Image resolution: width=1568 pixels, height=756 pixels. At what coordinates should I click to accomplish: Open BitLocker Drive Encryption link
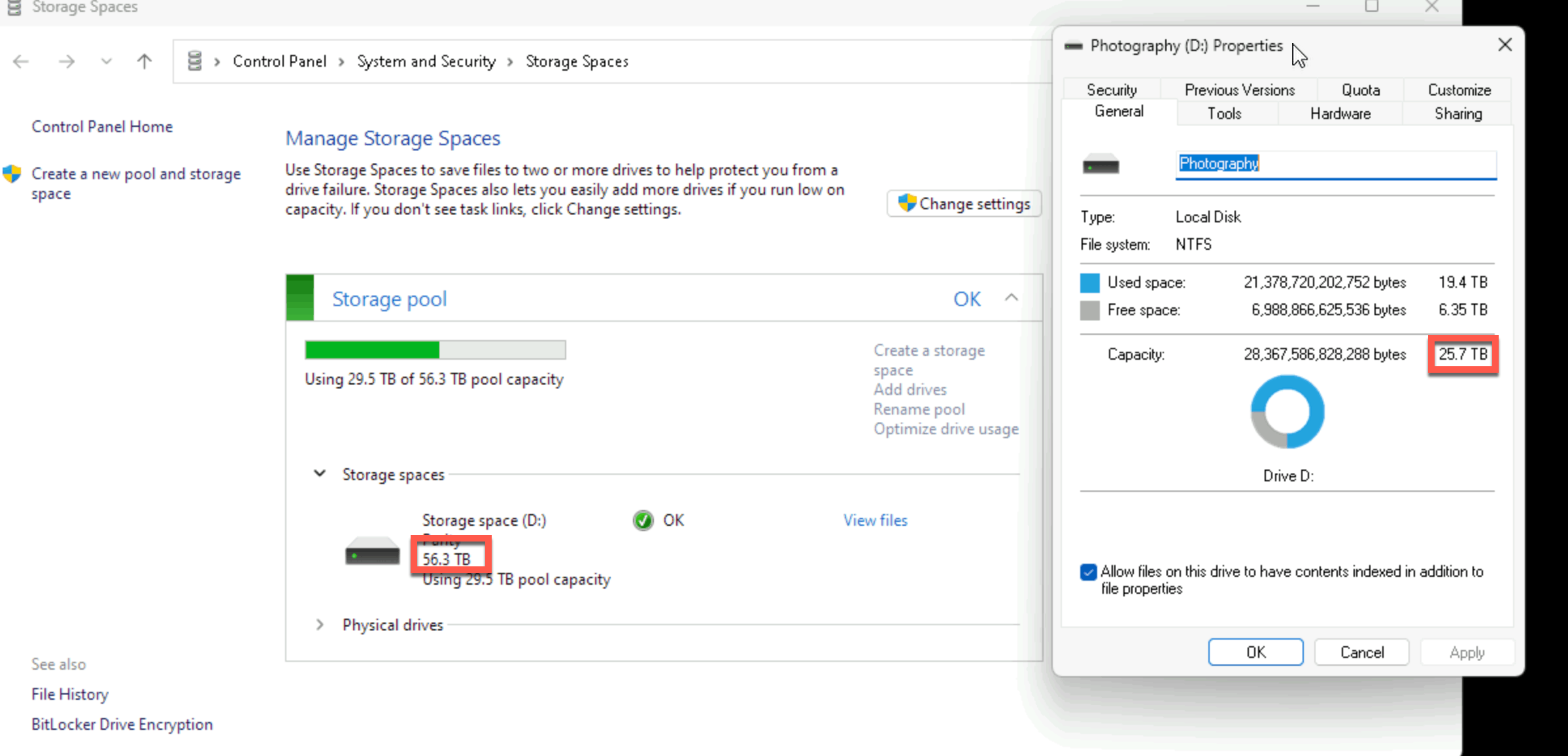pos(122,724)
